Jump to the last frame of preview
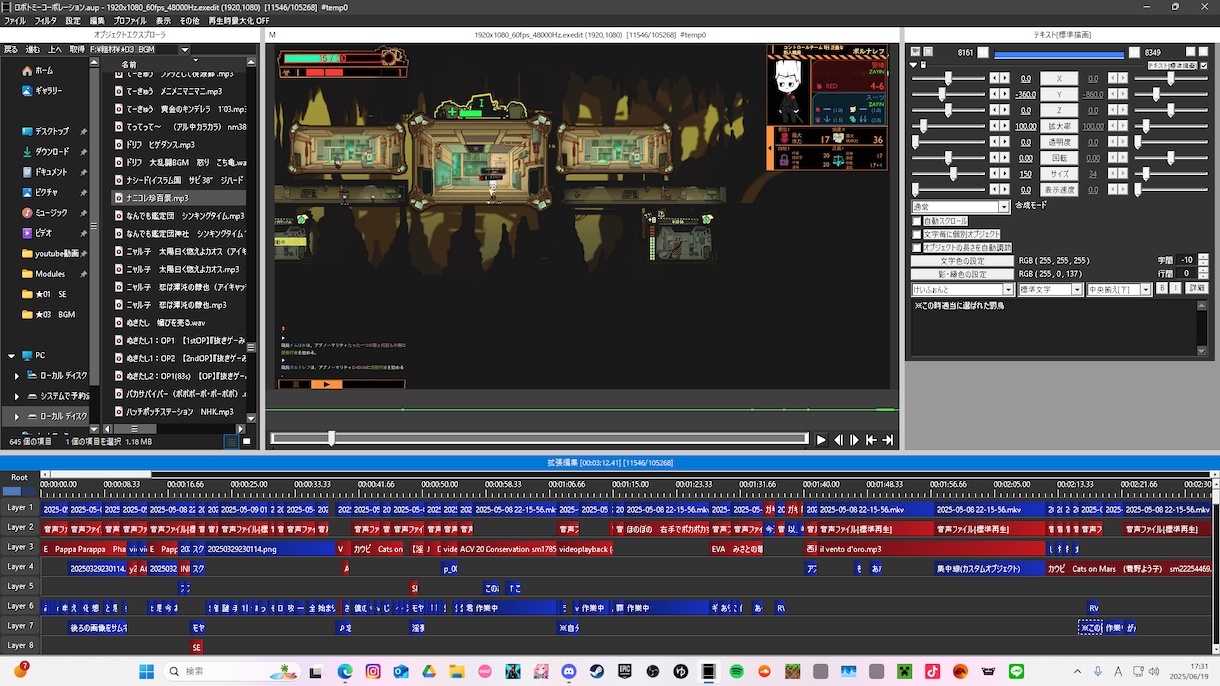This screenshot has height=686, width=1220. [888, 439]
